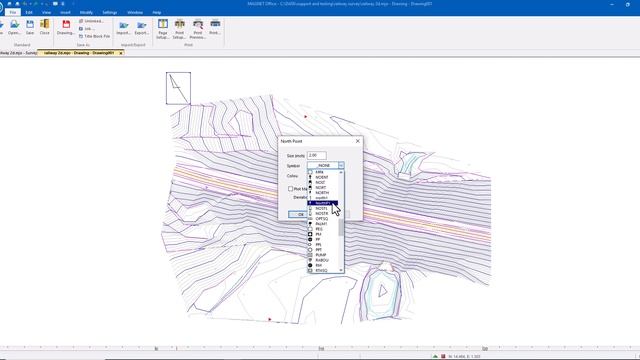Click the Unlinked save-as option
Viewport: 640px width, 360px height.
(91, 21)
